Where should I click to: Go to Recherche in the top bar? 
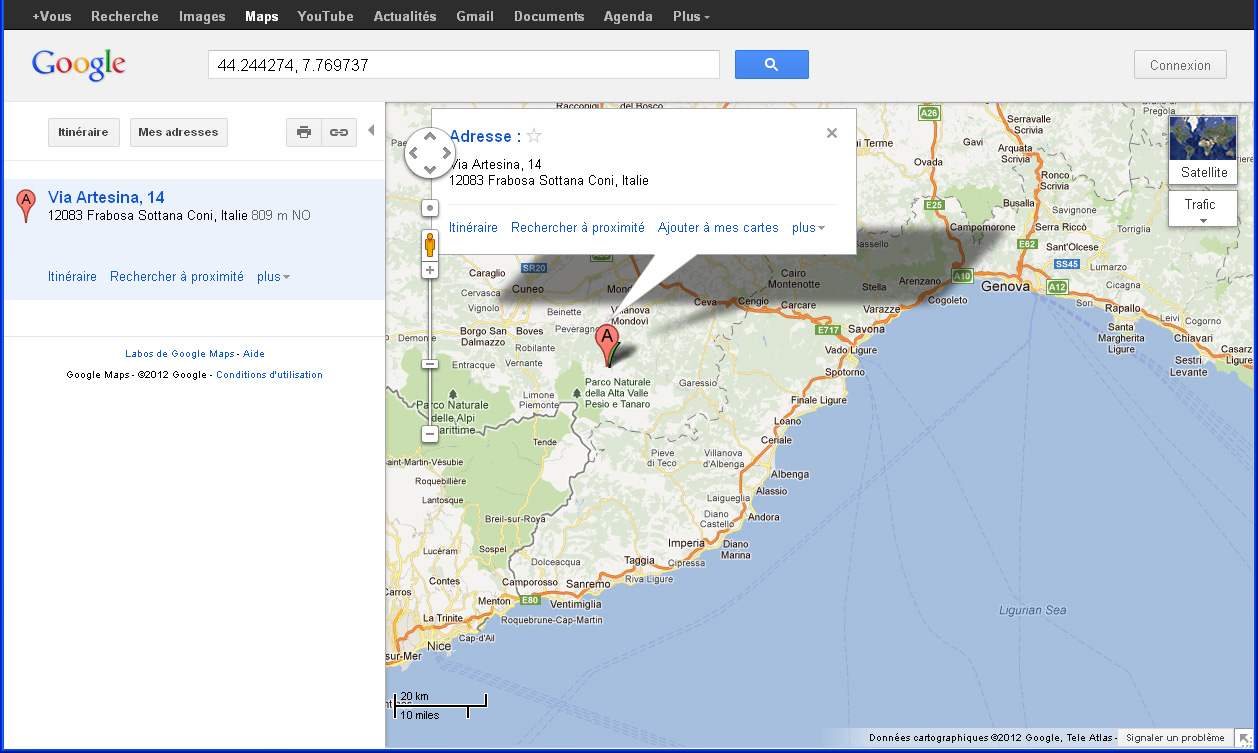point(125,16)
